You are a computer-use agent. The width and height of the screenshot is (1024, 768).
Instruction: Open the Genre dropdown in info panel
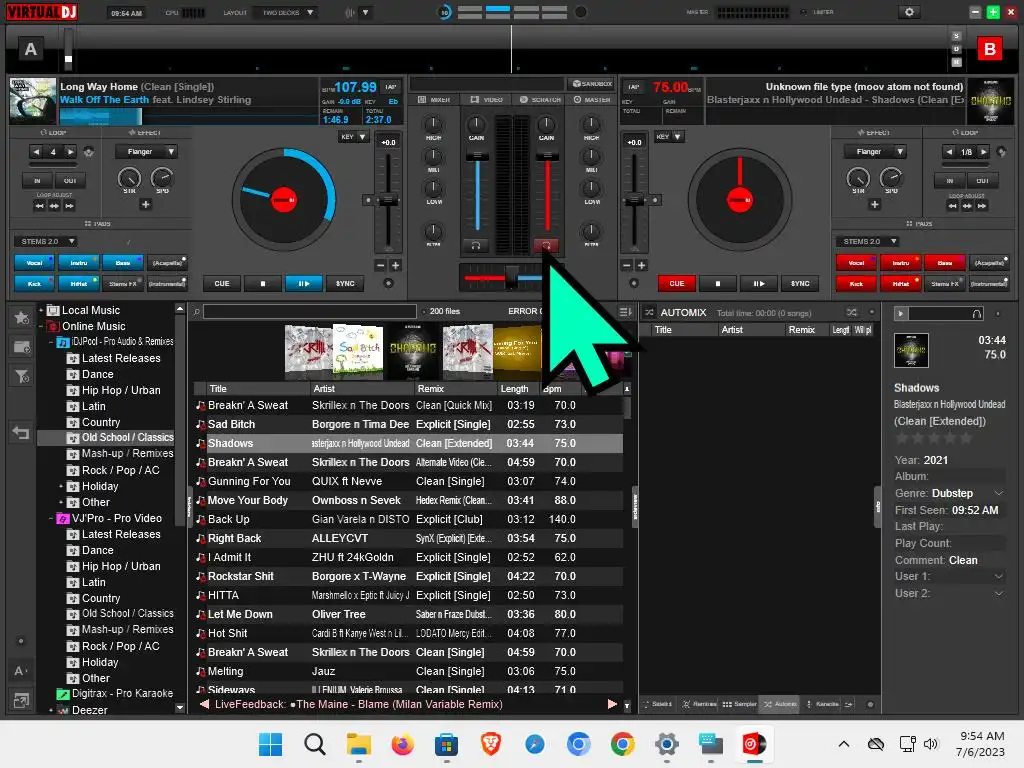coord(999,493)
